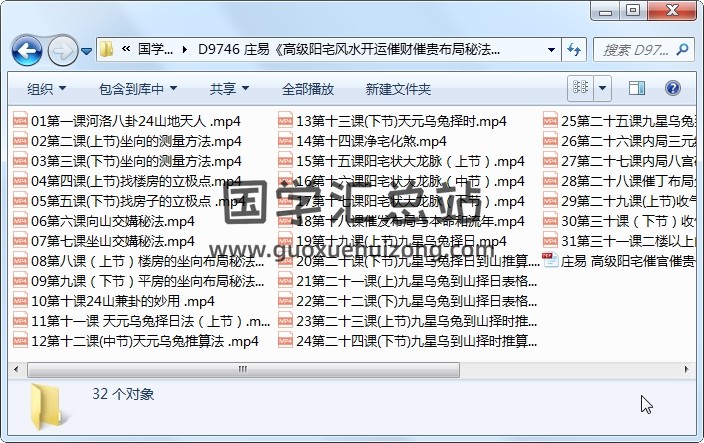This screenshot has width=704, height=443.
Task: Select MP4 icon of 26第二十六课内局三元
Action: pos(550,141)
